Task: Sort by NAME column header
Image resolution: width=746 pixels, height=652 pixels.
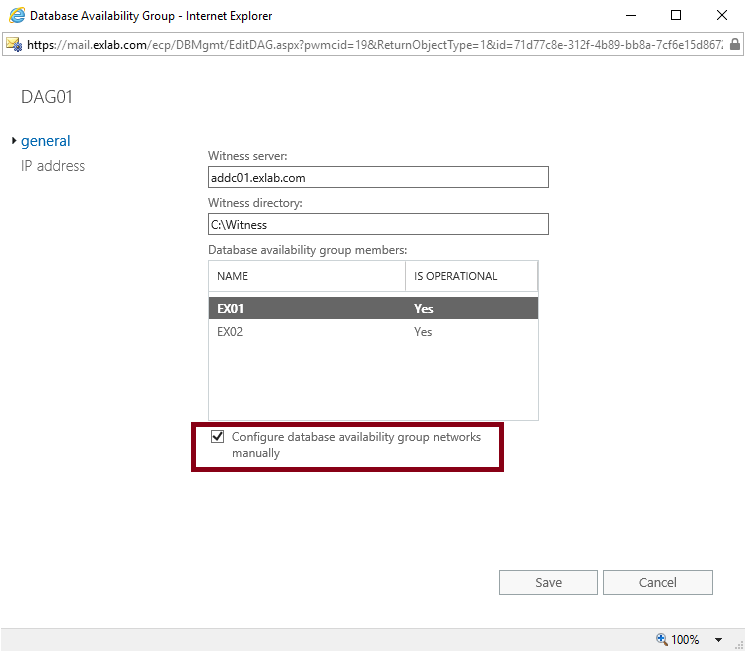Action: (x=307, y=276)
